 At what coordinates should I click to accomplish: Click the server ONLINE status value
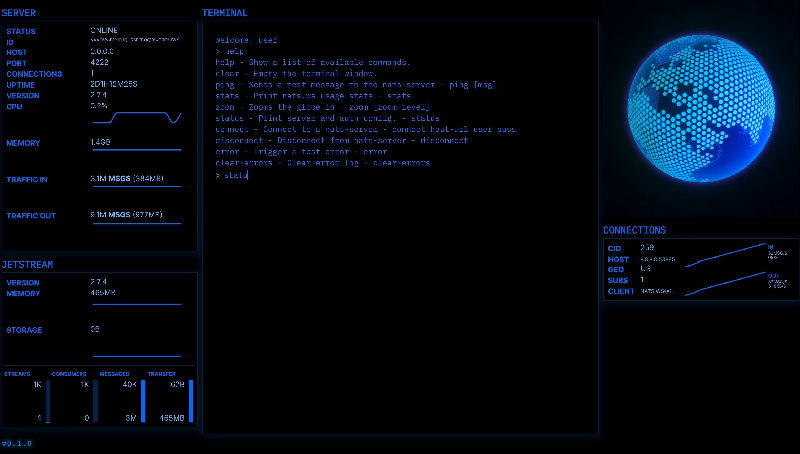[104, 31]
